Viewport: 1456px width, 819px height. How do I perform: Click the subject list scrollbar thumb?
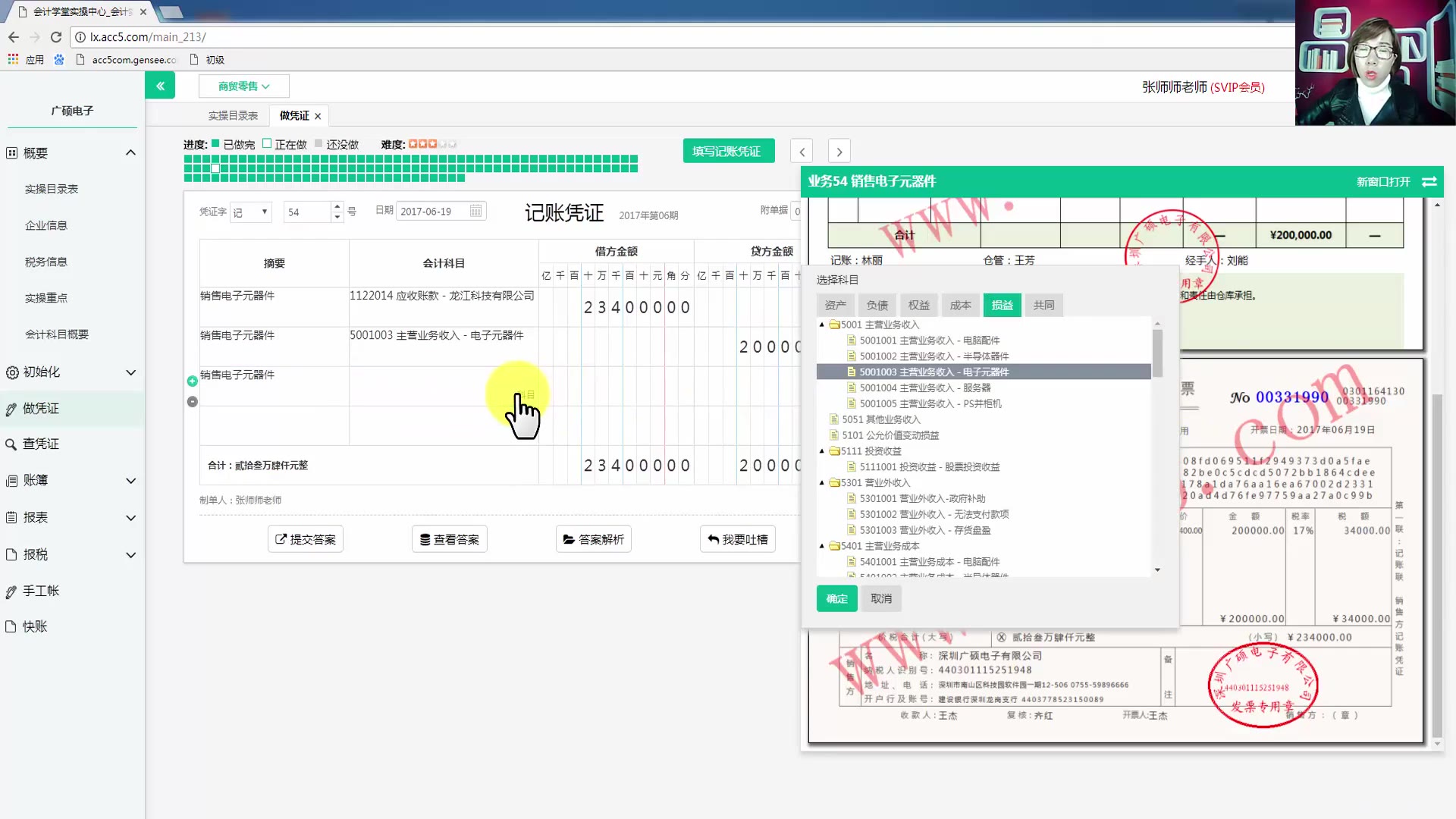pos(1157,353)
